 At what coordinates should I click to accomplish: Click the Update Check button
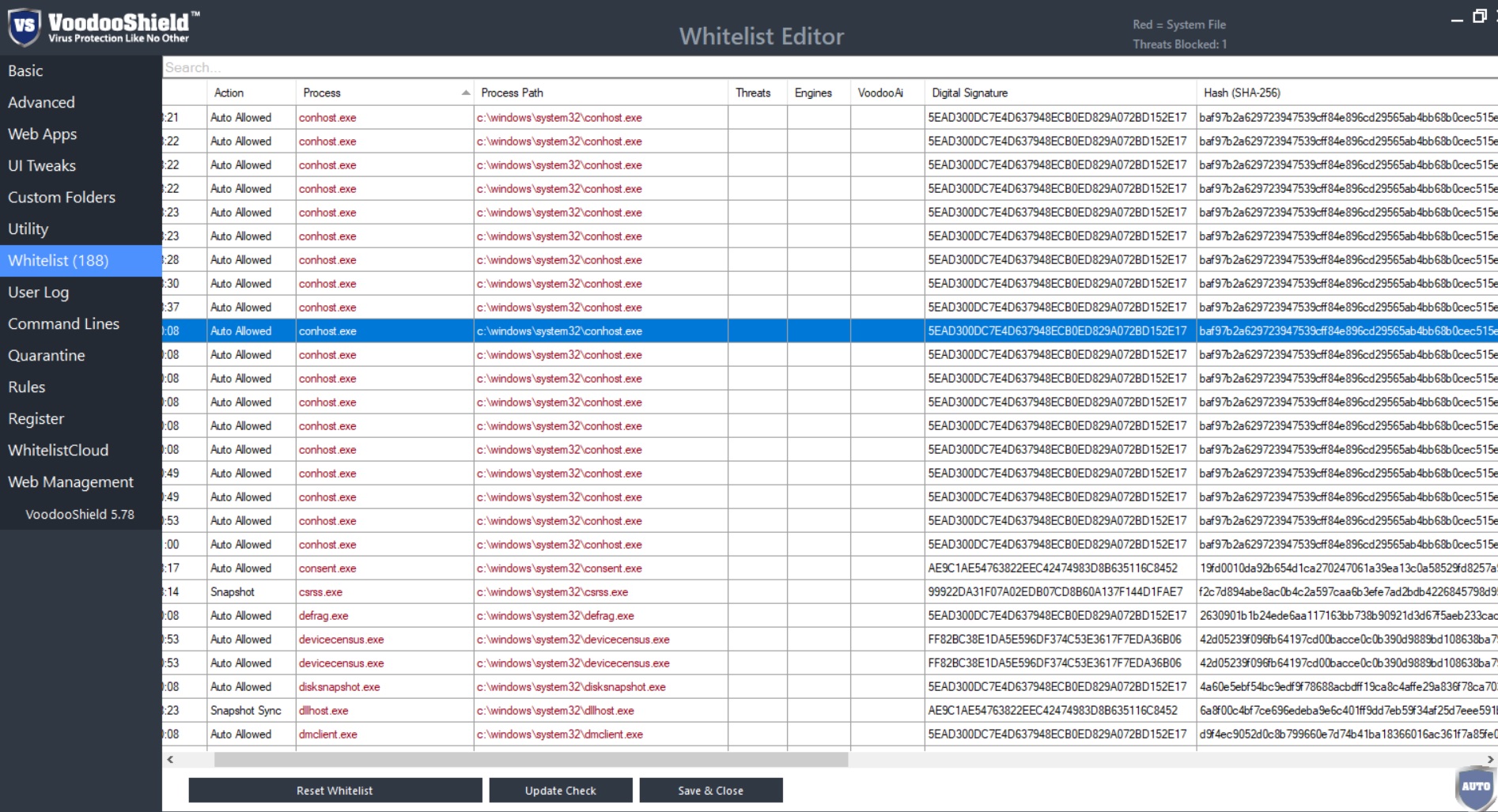click(561, 791)
